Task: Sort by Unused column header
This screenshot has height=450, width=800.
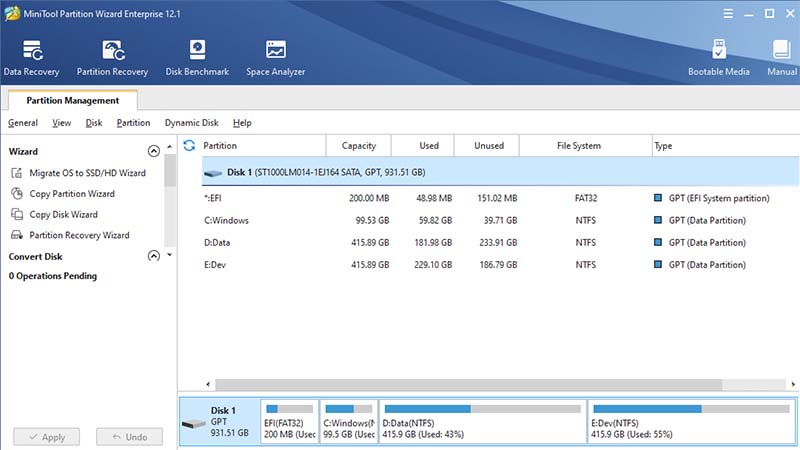Action: (489, 145)
